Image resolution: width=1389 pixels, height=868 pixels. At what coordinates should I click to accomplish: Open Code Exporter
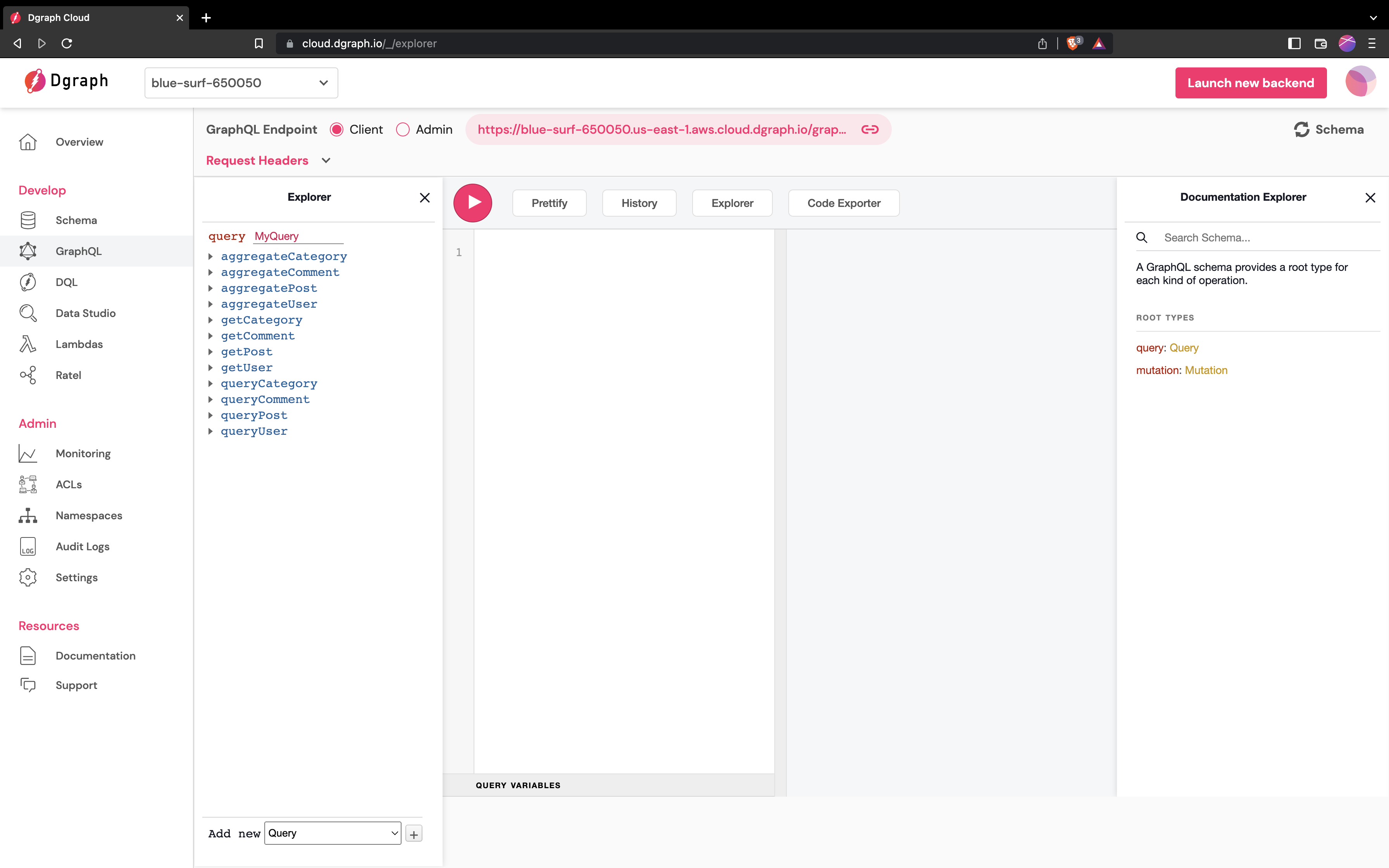click(x=844, y=203)
